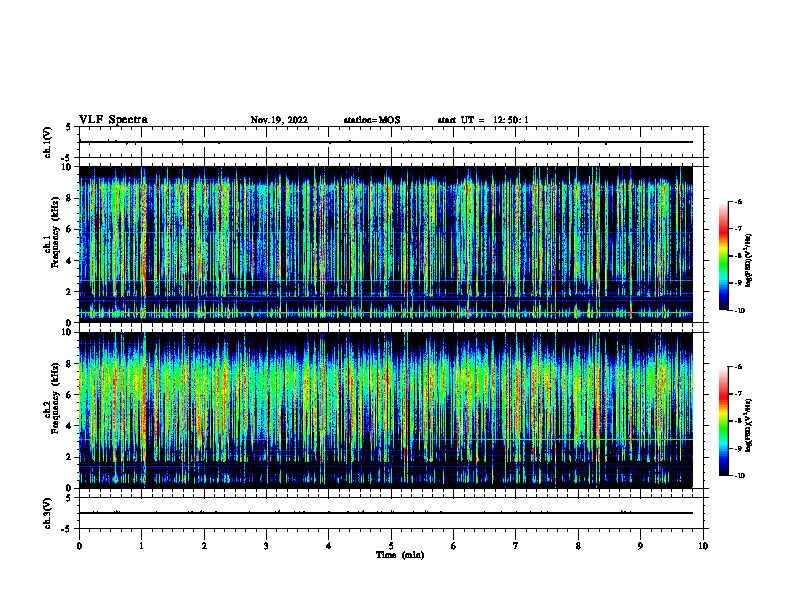Click the "0" tick on the time axis
The image size is (792, 612).
(x=79, y=546)
